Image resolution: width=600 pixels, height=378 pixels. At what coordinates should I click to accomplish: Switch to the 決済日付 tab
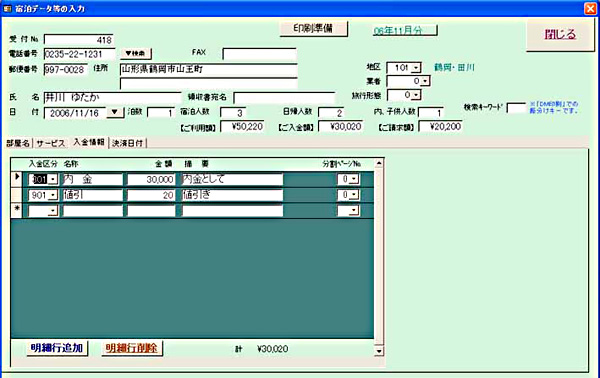[127, 143]
